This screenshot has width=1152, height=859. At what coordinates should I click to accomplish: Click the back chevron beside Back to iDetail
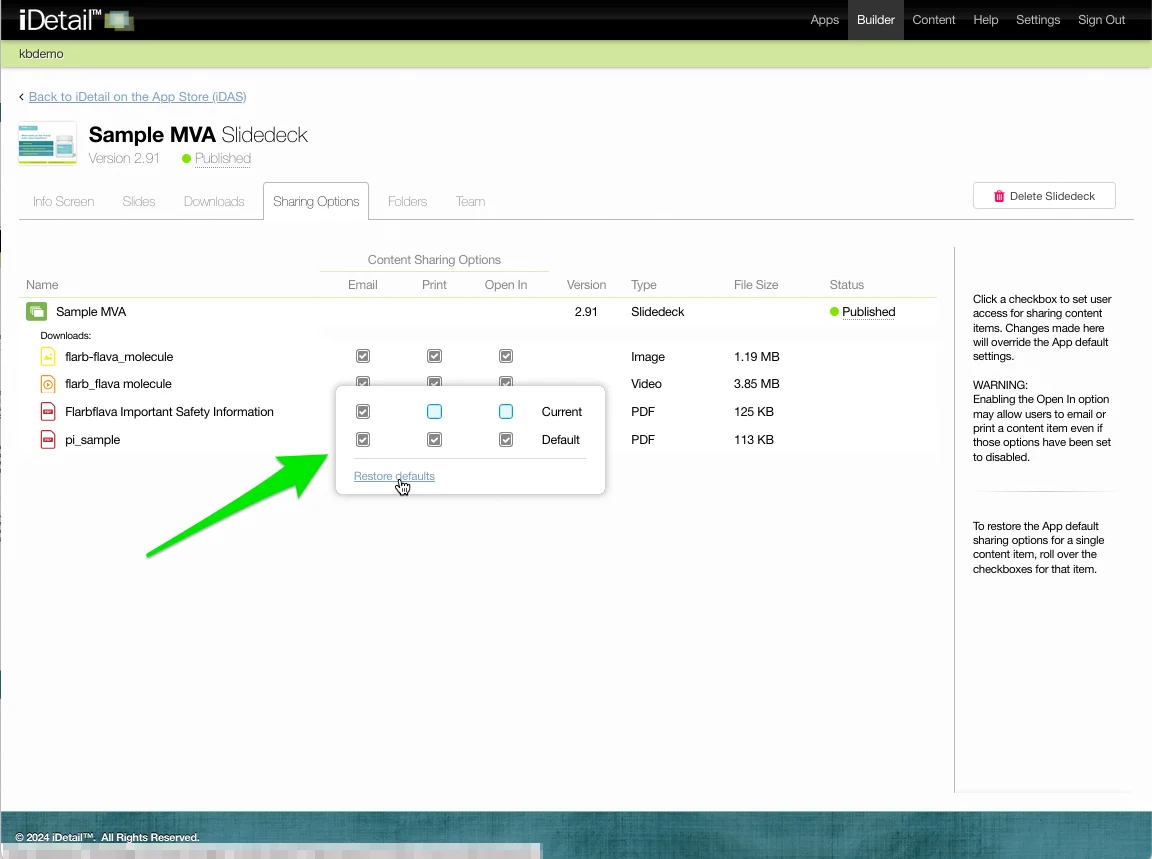(x=22, y=97)
